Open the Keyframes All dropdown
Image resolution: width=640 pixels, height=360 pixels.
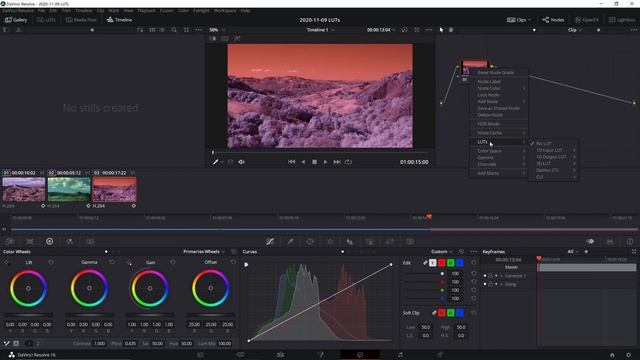pos(573,251)
